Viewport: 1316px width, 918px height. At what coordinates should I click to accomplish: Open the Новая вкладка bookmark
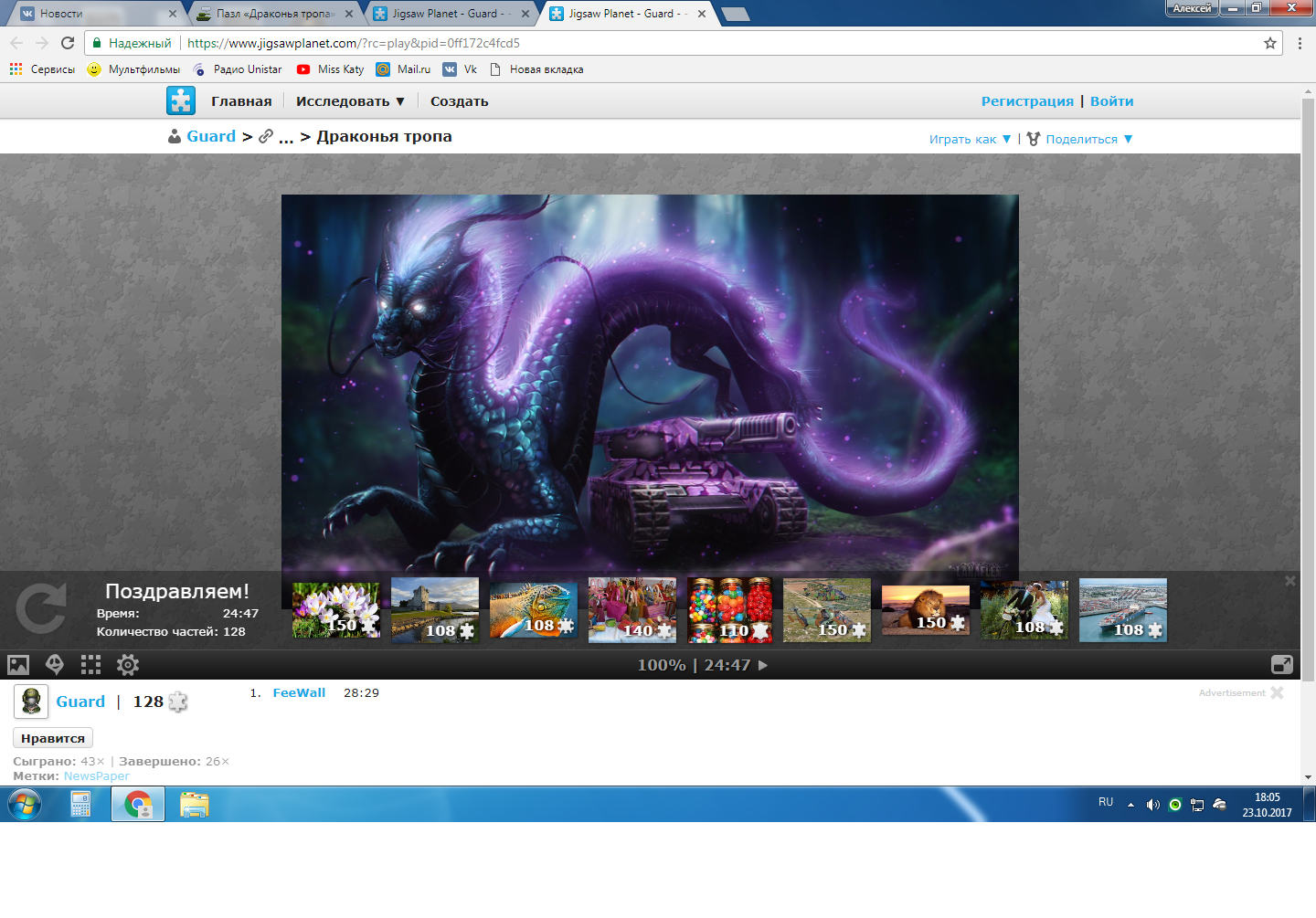click(x=536, y=69)
